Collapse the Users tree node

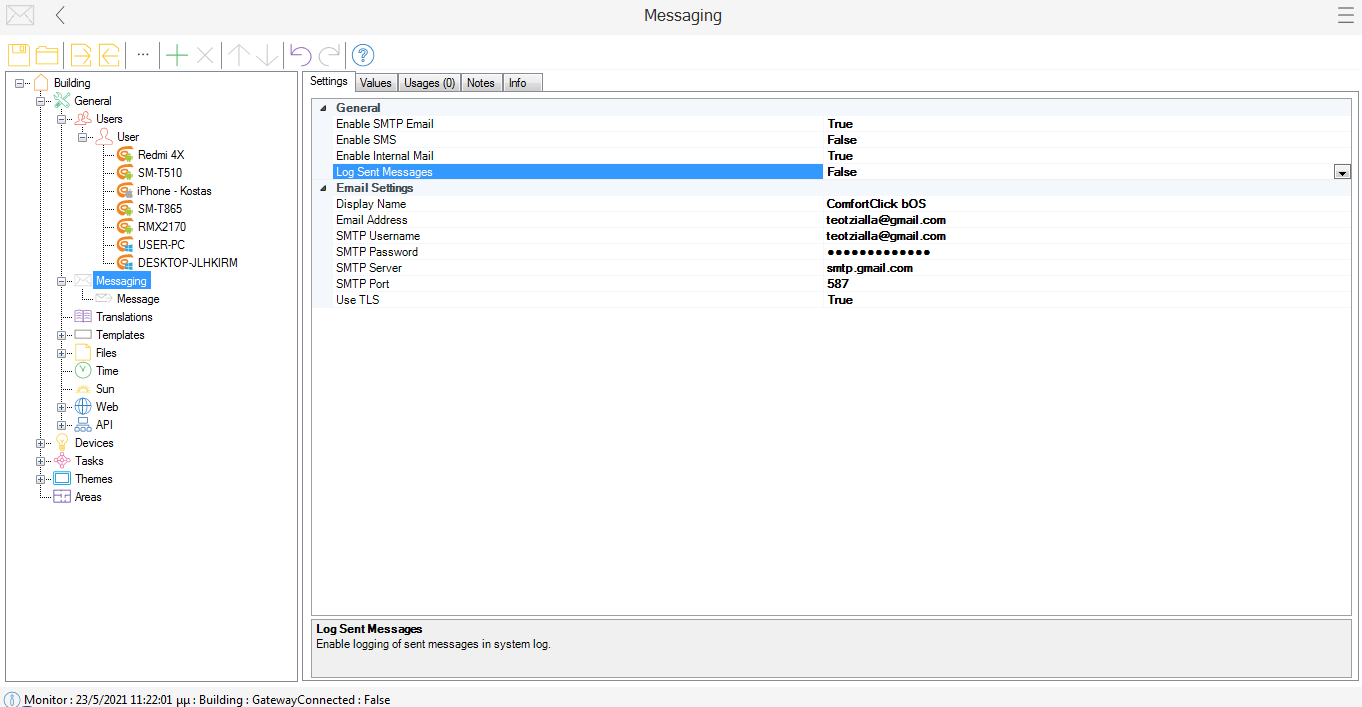[62, 119]
